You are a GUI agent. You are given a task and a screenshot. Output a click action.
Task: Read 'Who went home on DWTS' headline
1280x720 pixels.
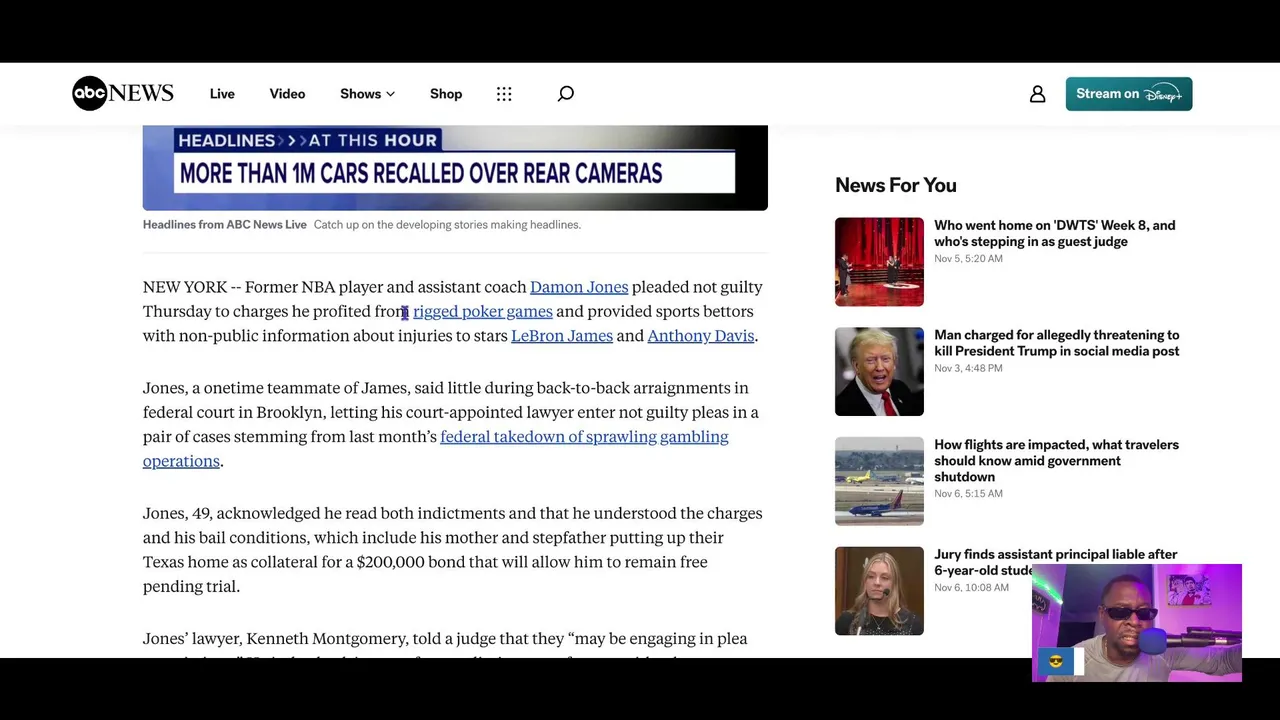tap(1055, 233)
